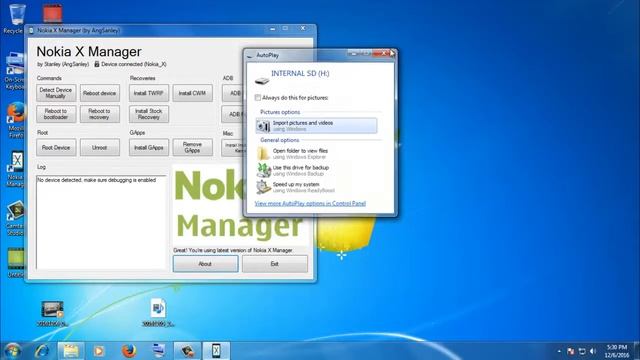
Task: Click Remove GApps button
Action: (192, 147)
